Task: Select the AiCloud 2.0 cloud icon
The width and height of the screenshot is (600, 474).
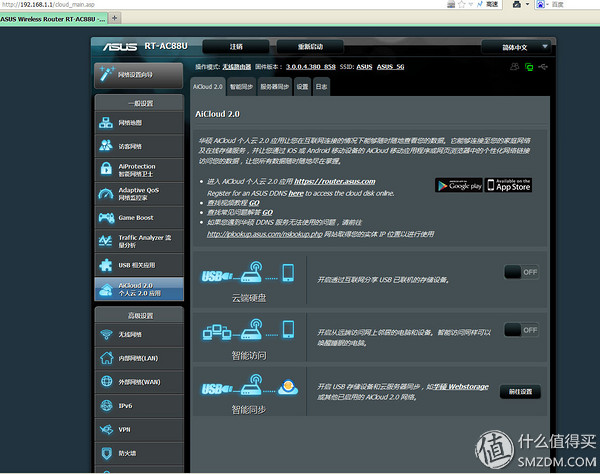Action: click(106, 290)
